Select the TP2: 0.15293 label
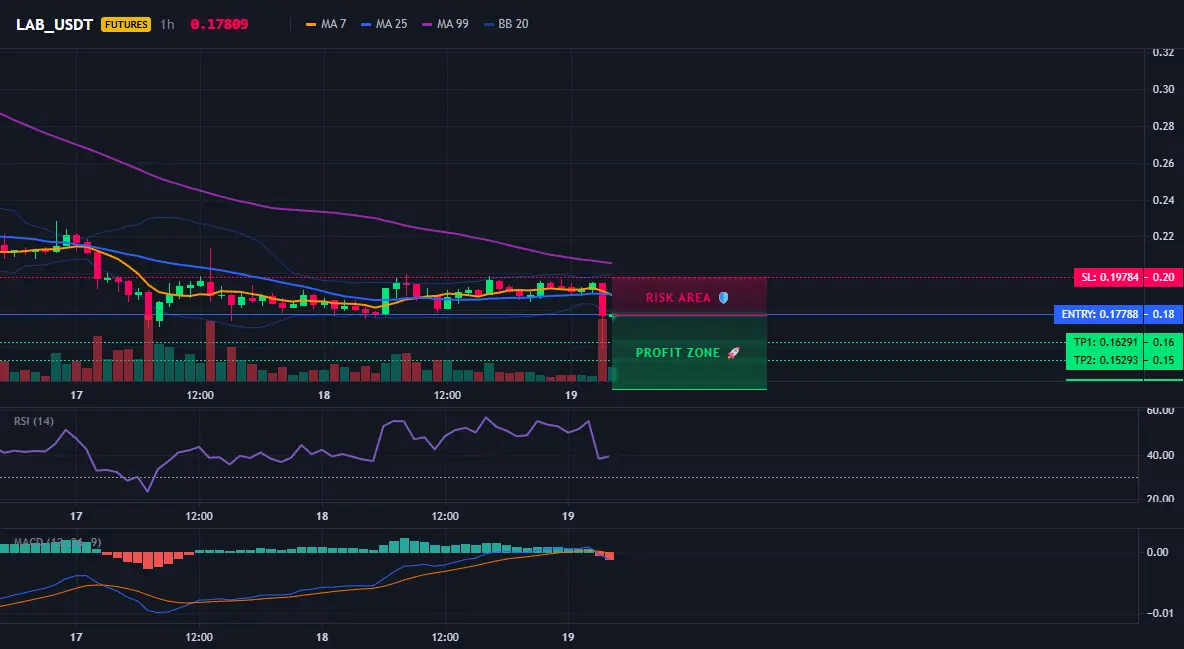 [1105, 360]
